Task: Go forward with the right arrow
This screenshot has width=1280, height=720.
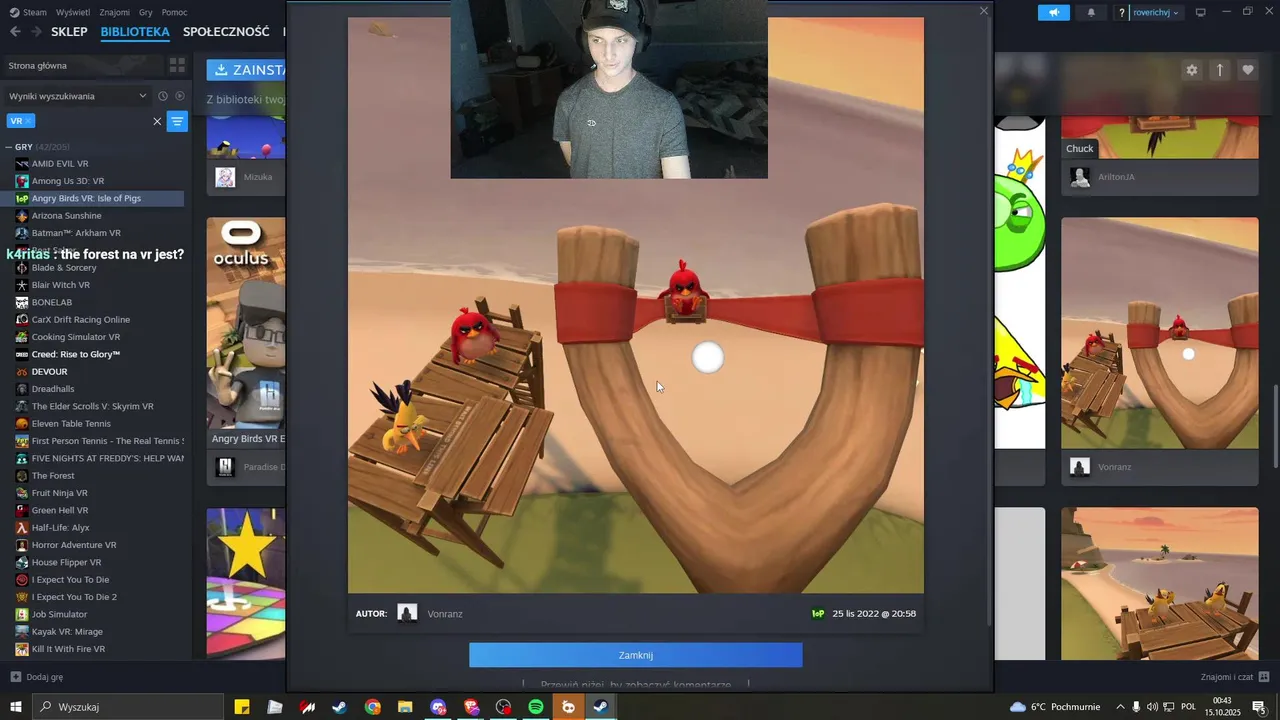Action: click(36, 32)
